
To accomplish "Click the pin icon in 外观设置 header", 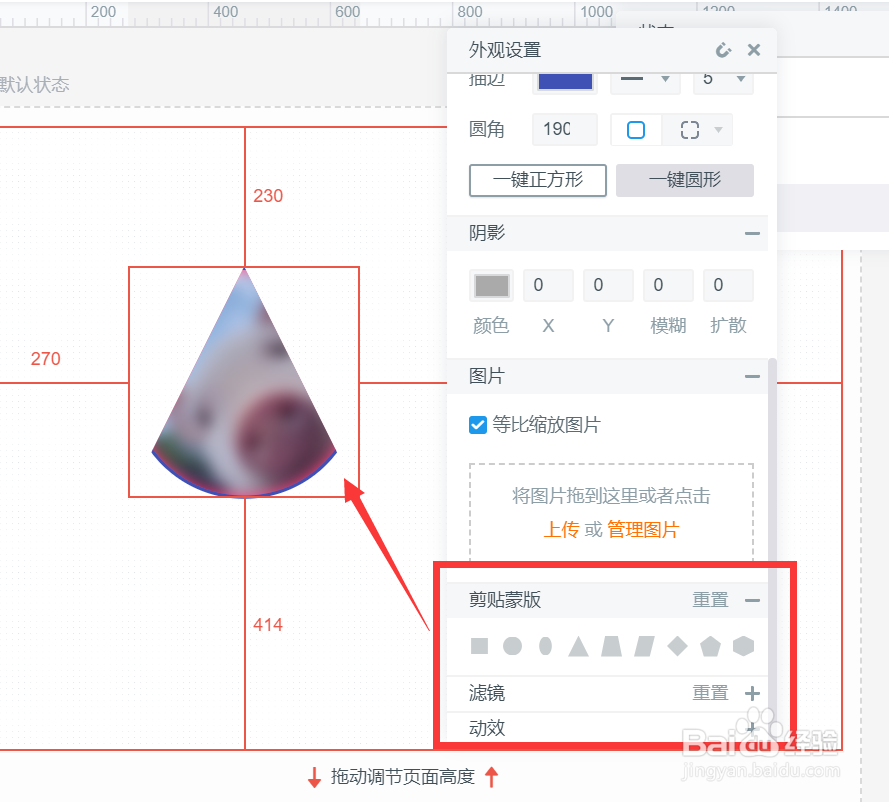I will (x=723, y=50).
